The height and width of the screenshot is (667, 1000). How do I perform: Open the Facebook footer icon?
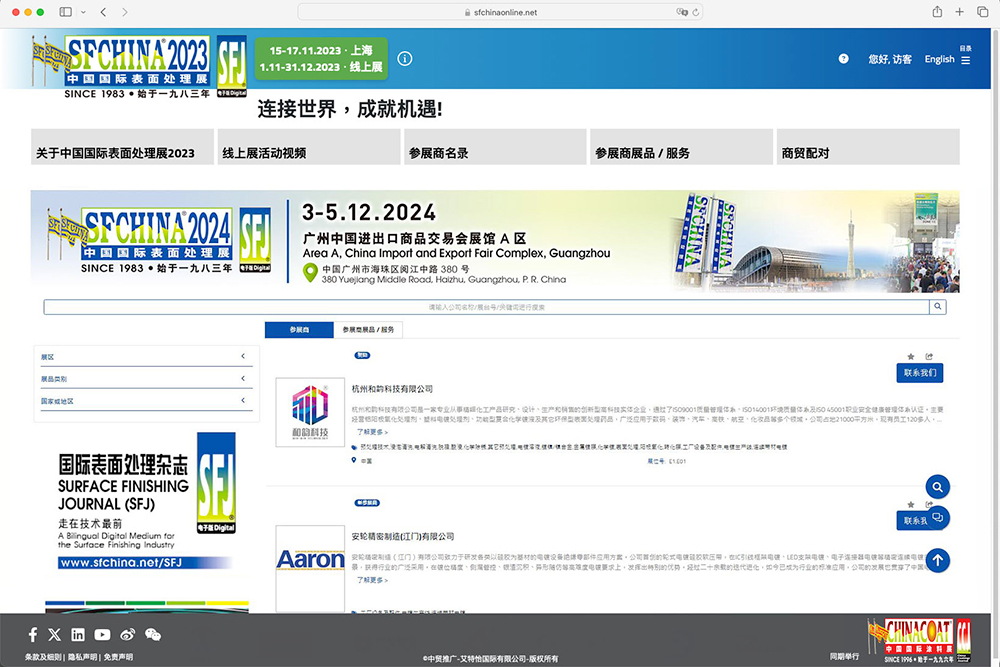point(33,634)
